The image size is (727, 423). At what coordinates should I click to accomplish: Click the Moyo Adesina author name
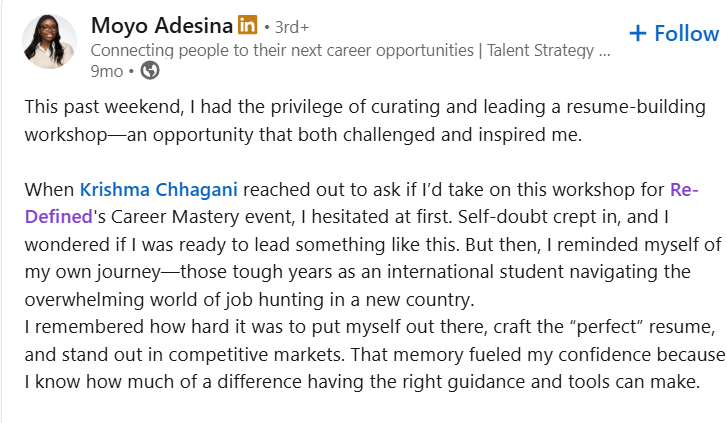point(160,25)
